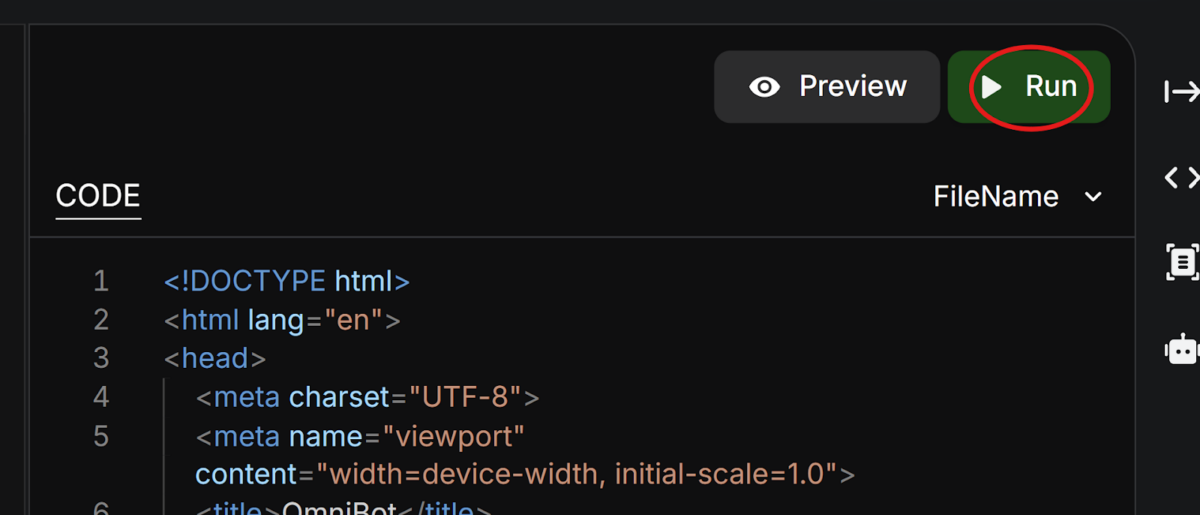Click the framed document sidebar icon
This screenshot has width=1200, height=515.
1182,262
